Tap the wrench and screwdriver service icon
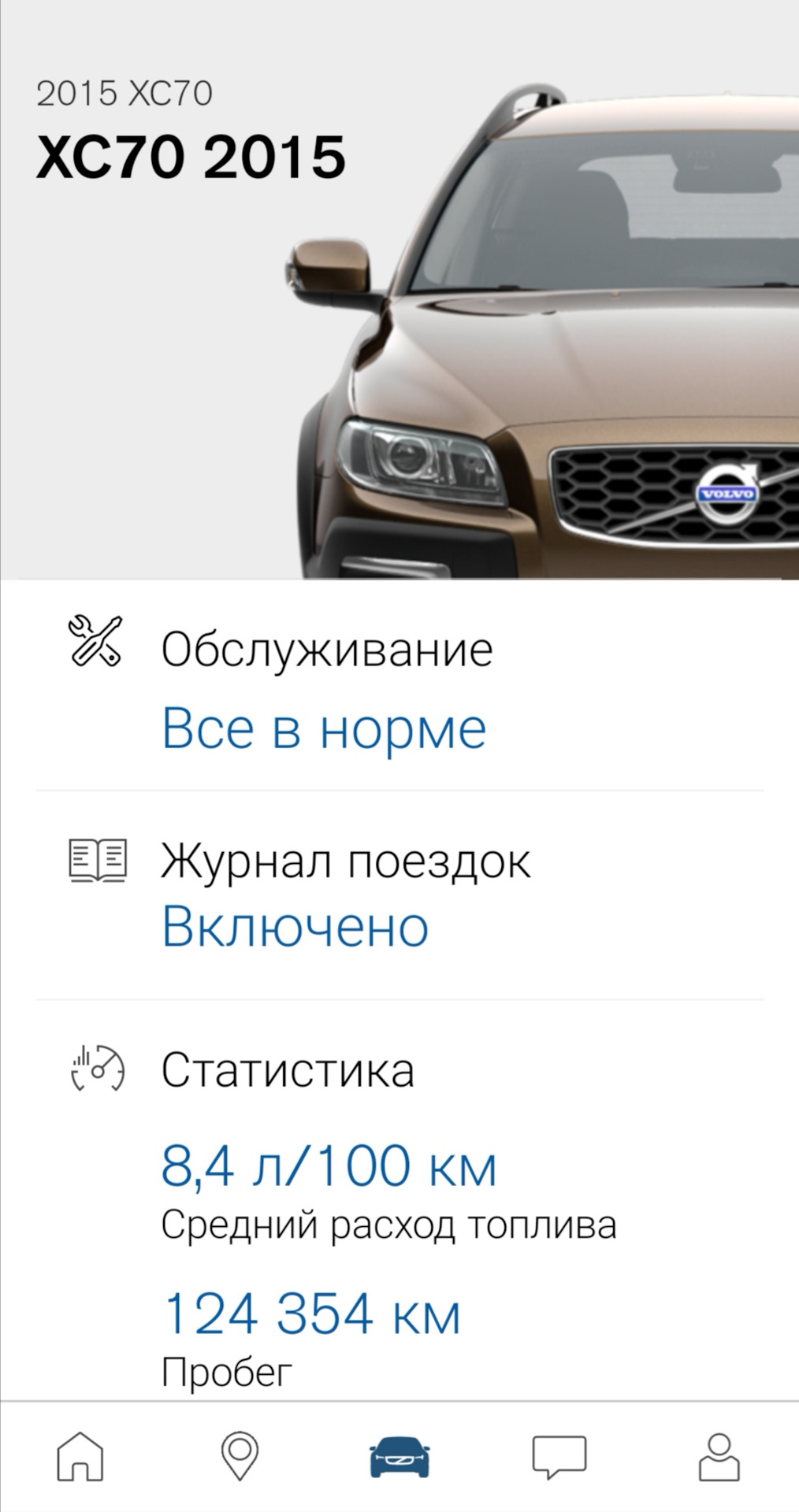The height and width of the screenshot is (1512, 799). [96, 642]
